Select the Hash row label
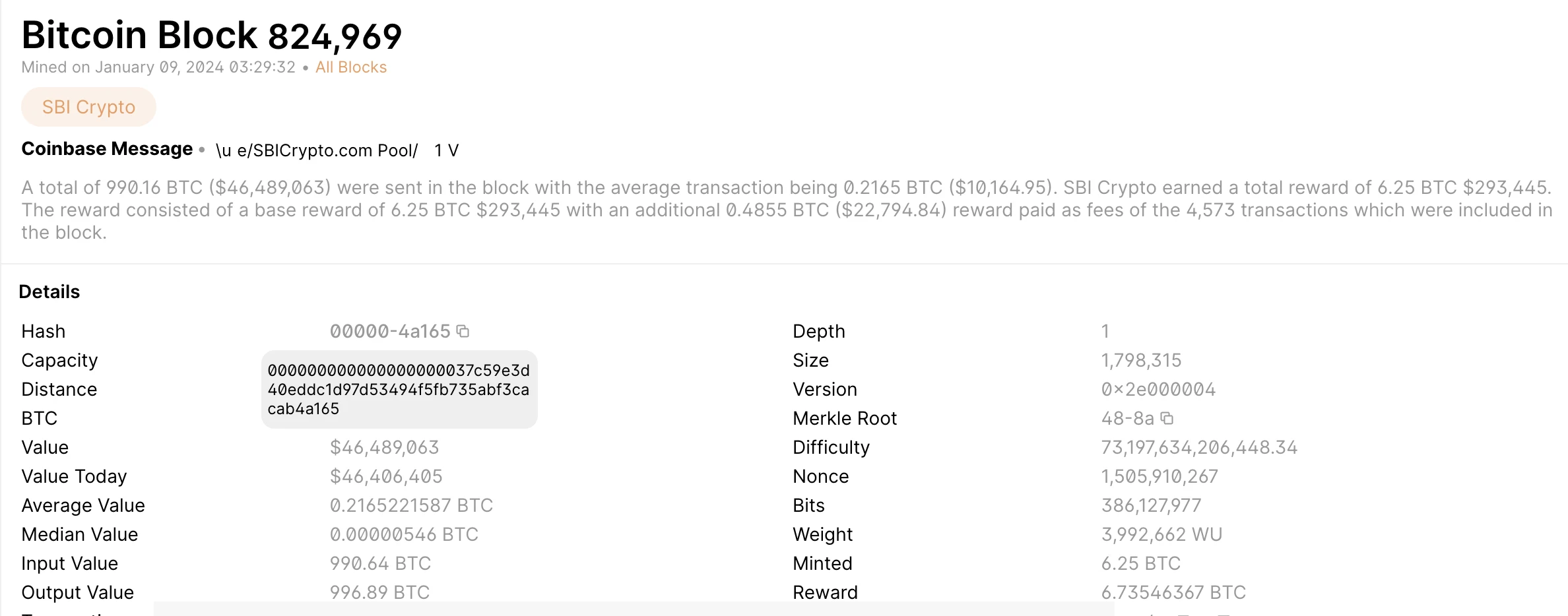This screenshot has width=1568, height=616. 43,331
